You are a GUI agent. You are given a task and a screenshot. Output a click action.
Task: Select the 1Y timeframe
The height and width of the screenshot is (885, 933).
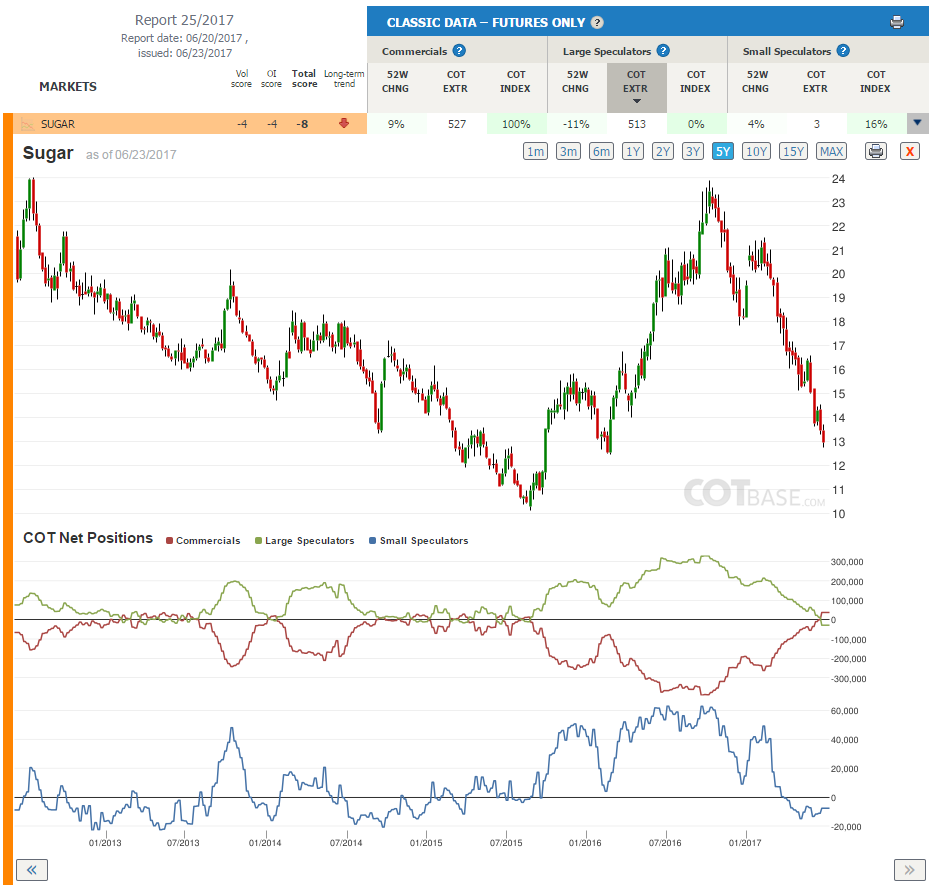[x=633, y=151]
